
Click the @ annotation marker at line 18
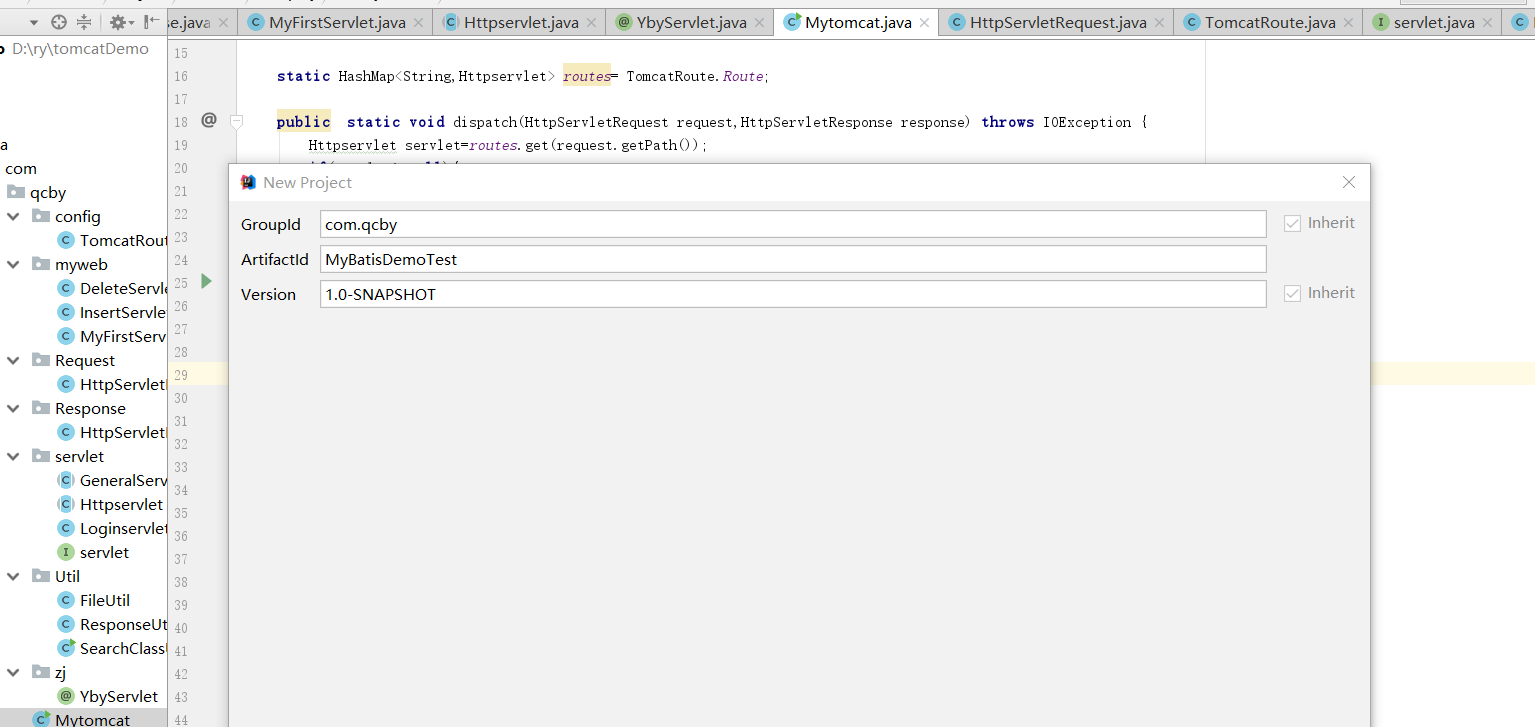(208, 120)
